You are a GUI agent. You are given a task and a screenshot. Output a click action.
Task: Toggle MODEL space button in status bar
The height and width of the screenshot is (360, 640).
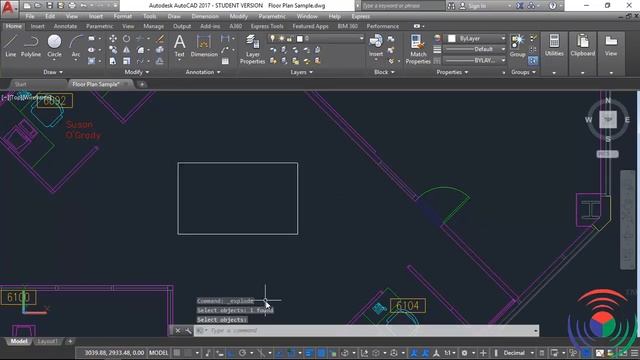click(158, 353)
